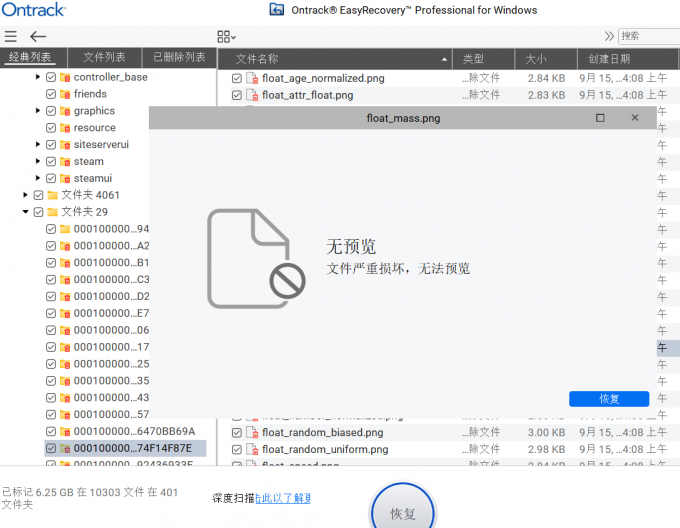This screenshot has width=680, height=528.
Task: Select deleted folder icon of 000100000...A2
Action: click(x=65, y=246)
